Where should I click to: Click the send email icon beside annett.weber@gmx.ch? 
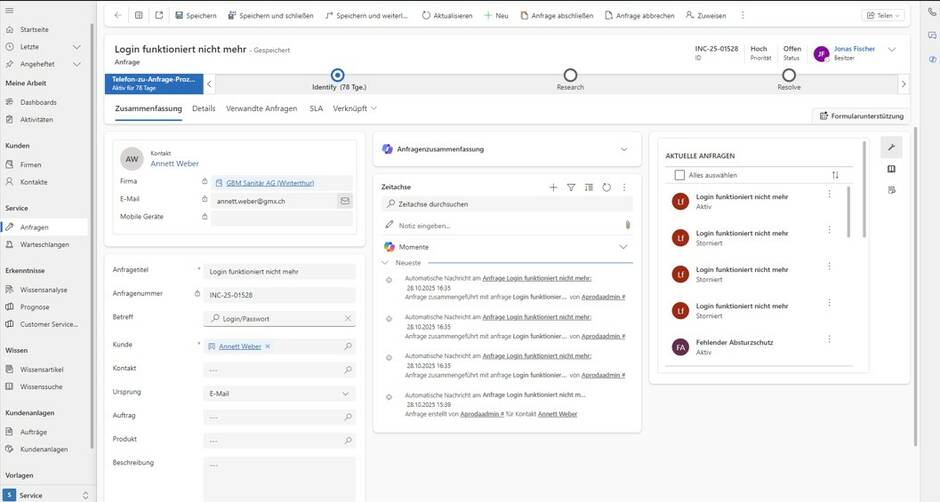coord(345,201)
